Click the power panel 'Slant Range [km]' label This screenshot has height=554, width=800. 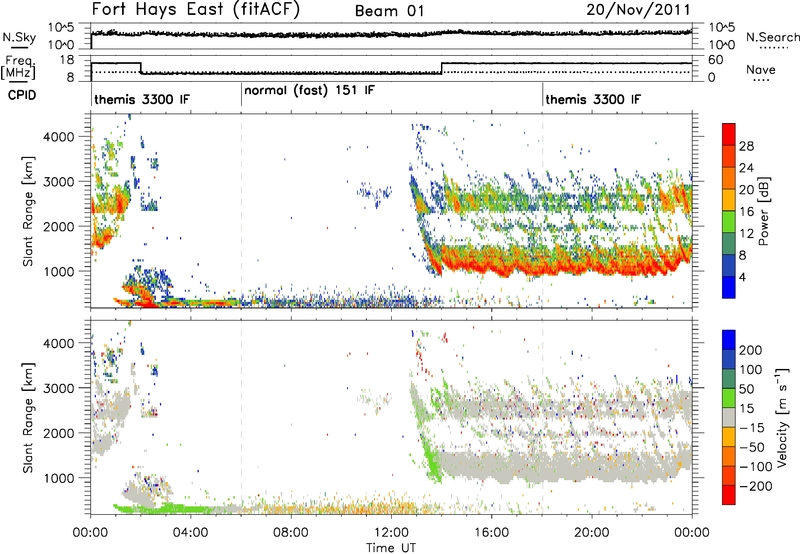point(28,211)
